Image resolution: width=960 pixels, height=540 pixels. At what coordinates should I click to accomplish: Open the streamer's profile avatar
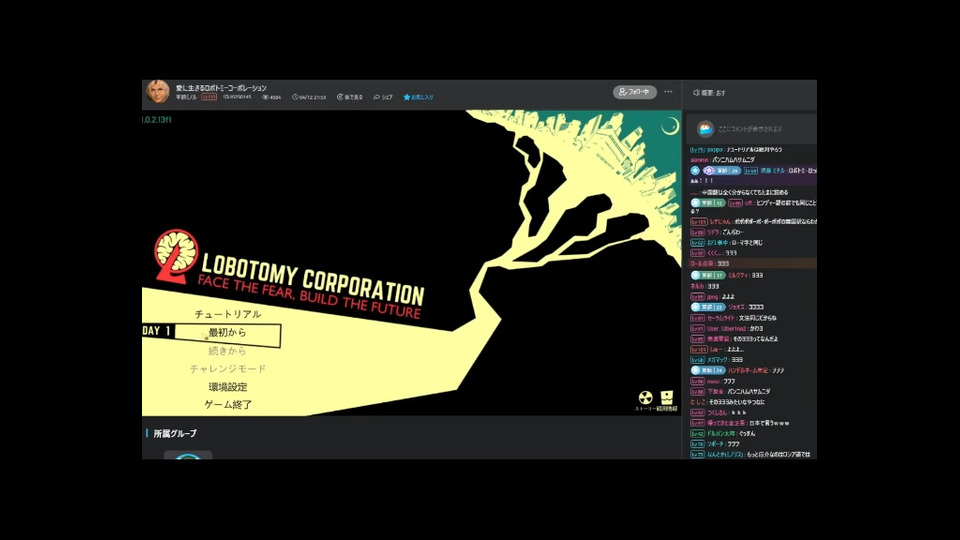pos(157,92)
